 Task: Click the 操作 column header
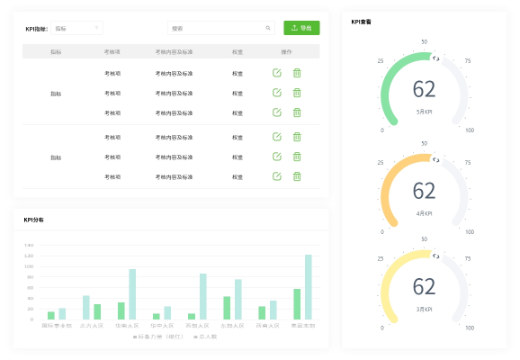pyautogui.click(x=286, y=52)
